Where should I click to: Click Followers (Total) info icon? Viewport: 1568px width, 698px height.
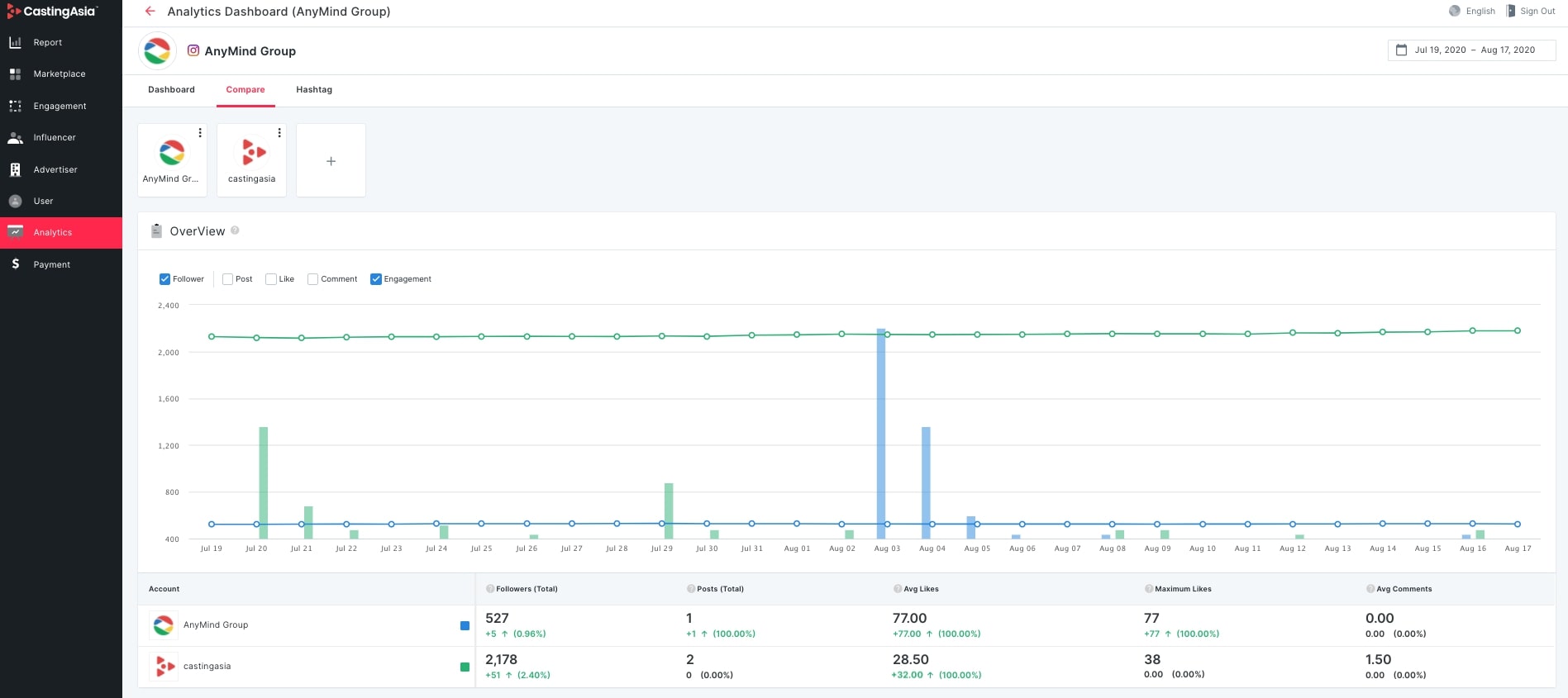490,589
